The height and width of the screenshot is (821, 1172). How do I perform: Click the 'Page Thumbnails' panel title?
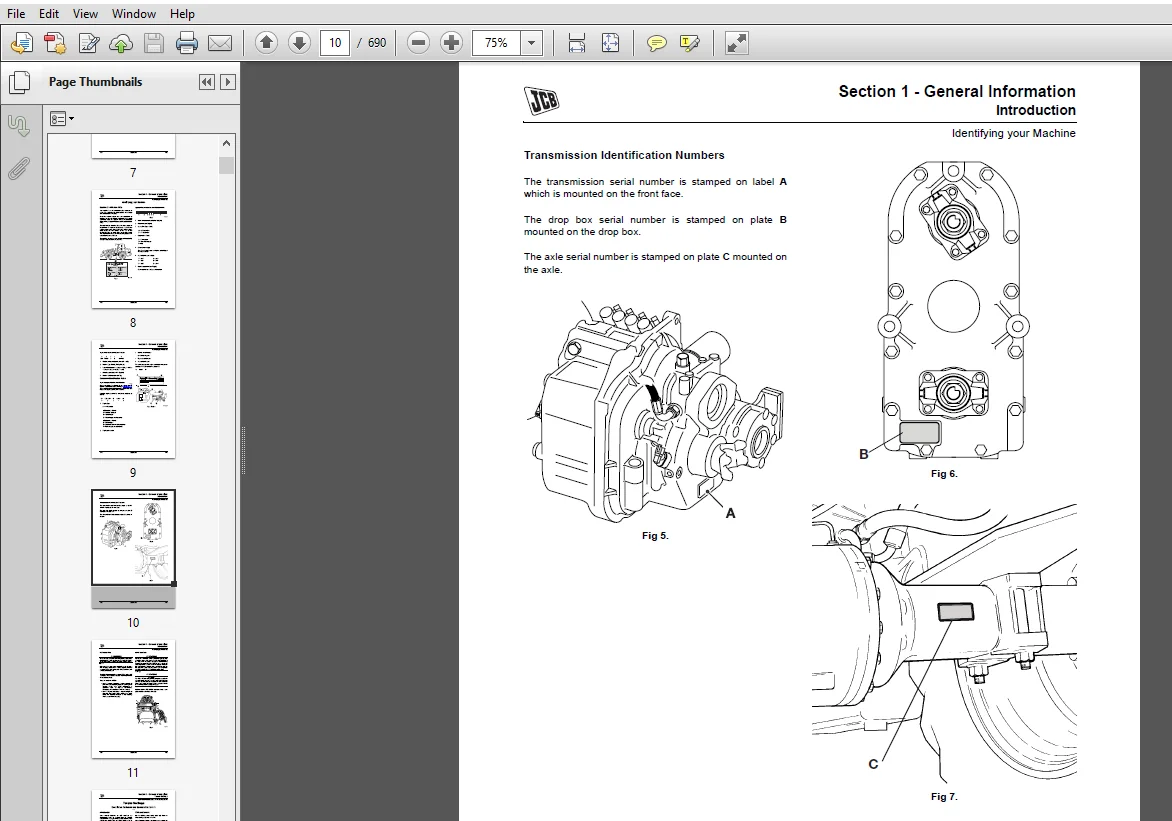click(x=96, y=82)
